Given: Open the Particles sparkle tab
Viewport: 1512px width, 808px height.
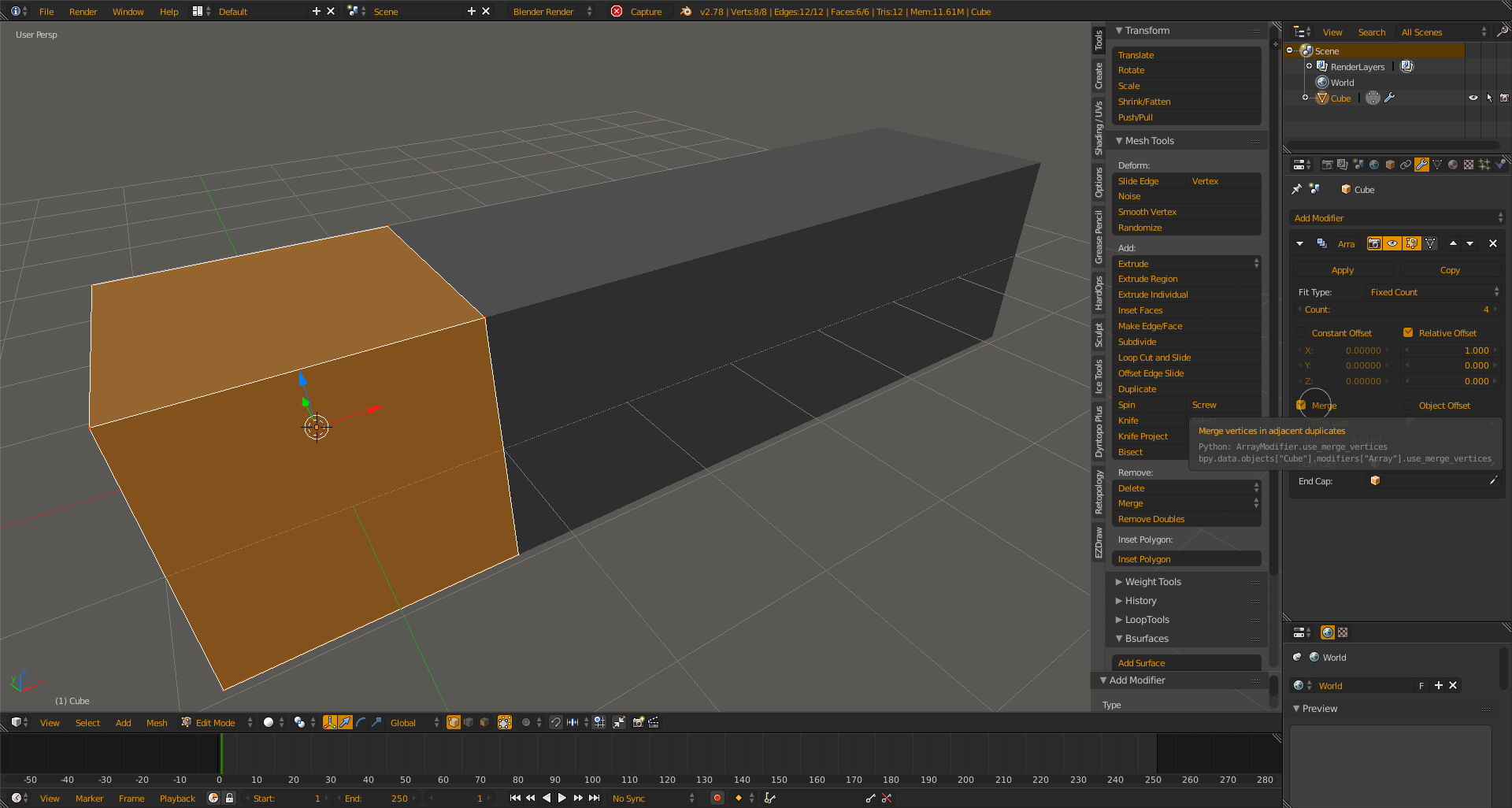Looking at the screenshot, I should (x=1484, y=165).
